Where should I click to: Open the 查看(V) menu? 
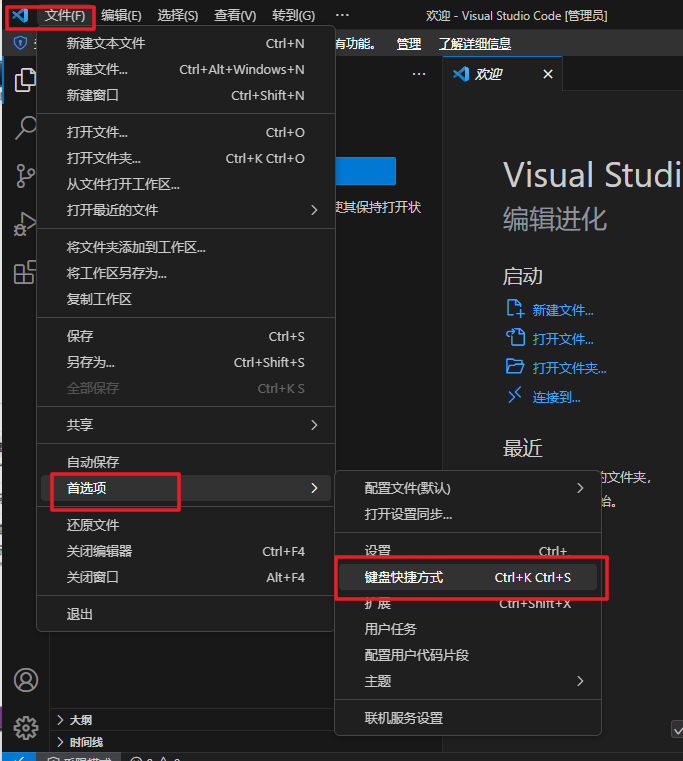pos(235,16)
